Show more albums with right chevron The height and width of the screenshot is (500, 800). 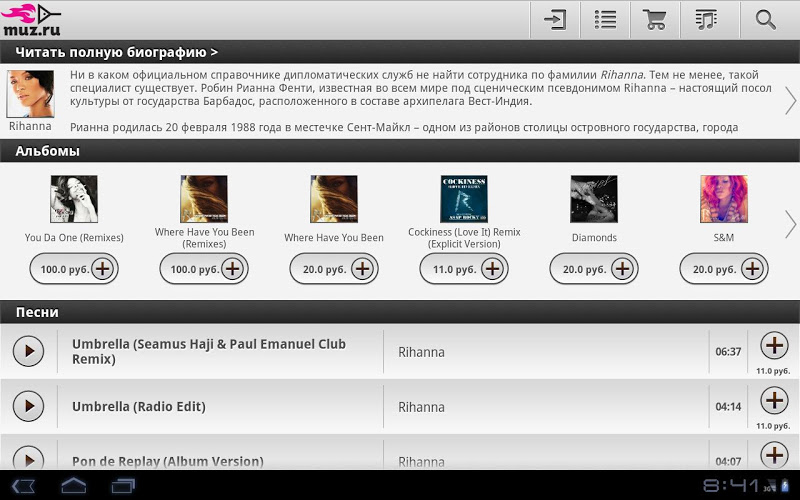(x=790, y=224)
